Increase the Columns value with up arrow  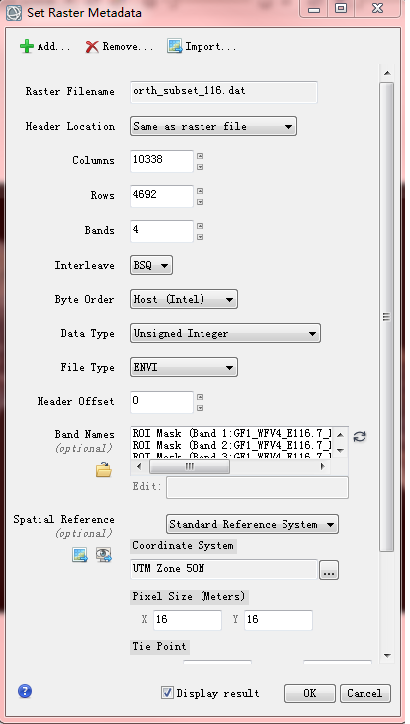click(x=200, y=156)
